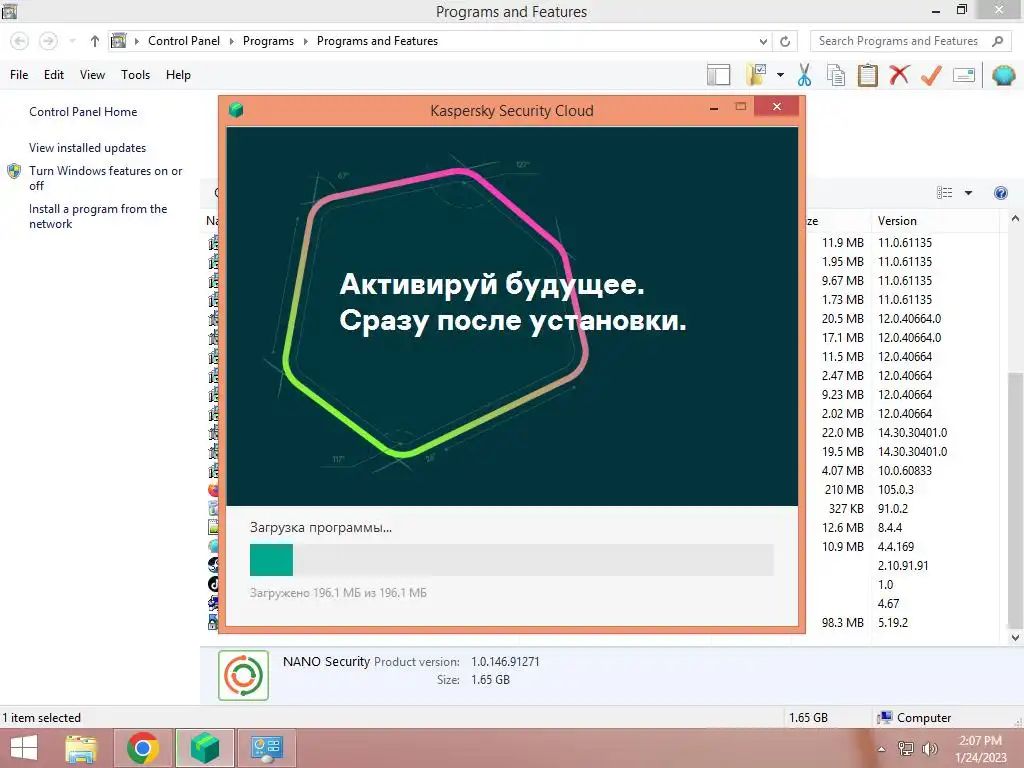
Task: Open the View menu
Action: click(x=92, y=75)
